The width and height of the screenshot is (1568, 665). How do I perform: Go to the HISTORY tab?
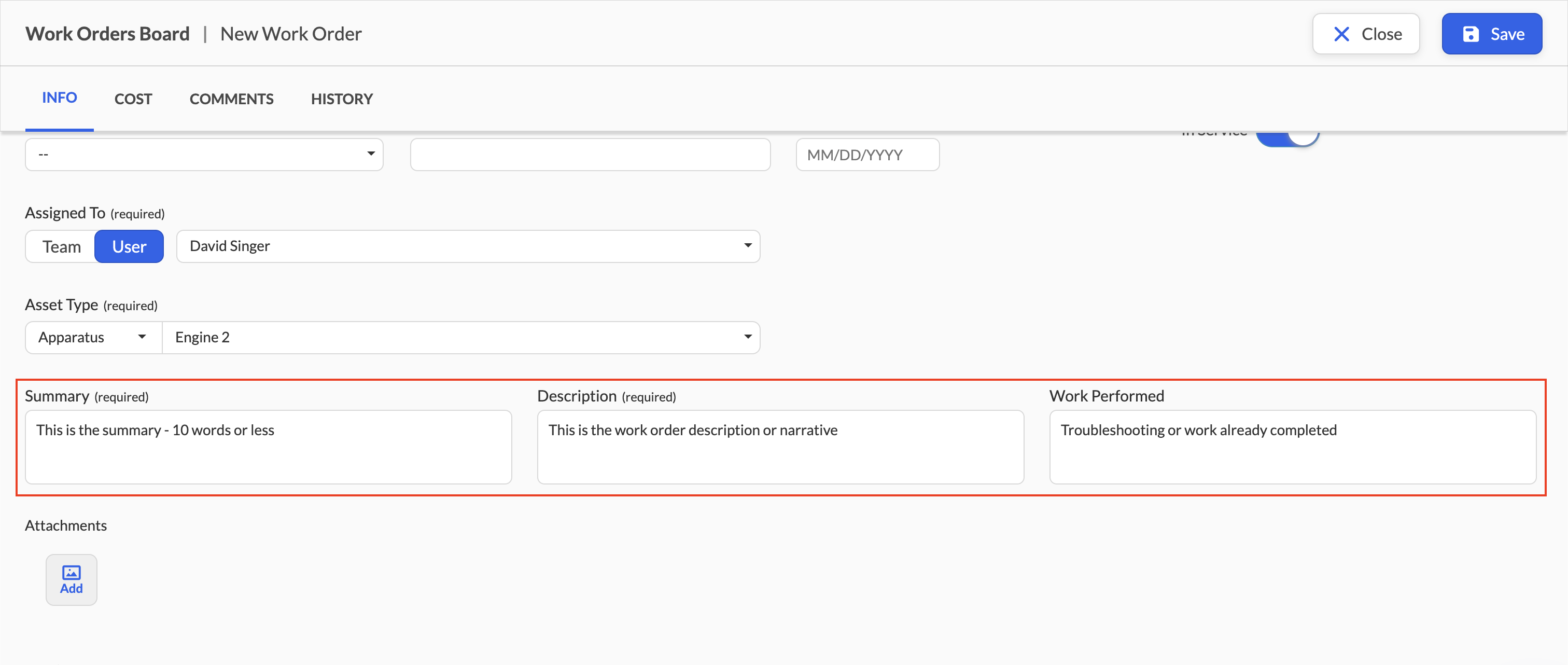click(x=342, y=99)
